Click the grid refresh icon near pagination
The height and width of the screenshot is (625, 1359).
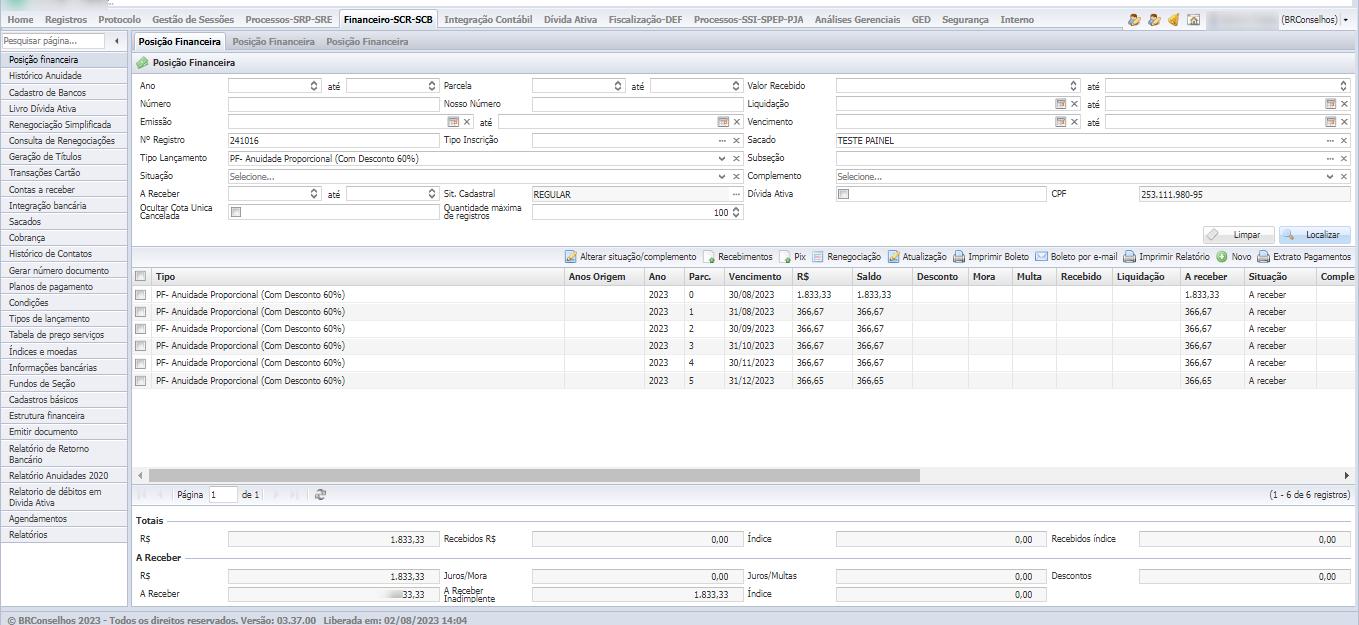[320, 494]
